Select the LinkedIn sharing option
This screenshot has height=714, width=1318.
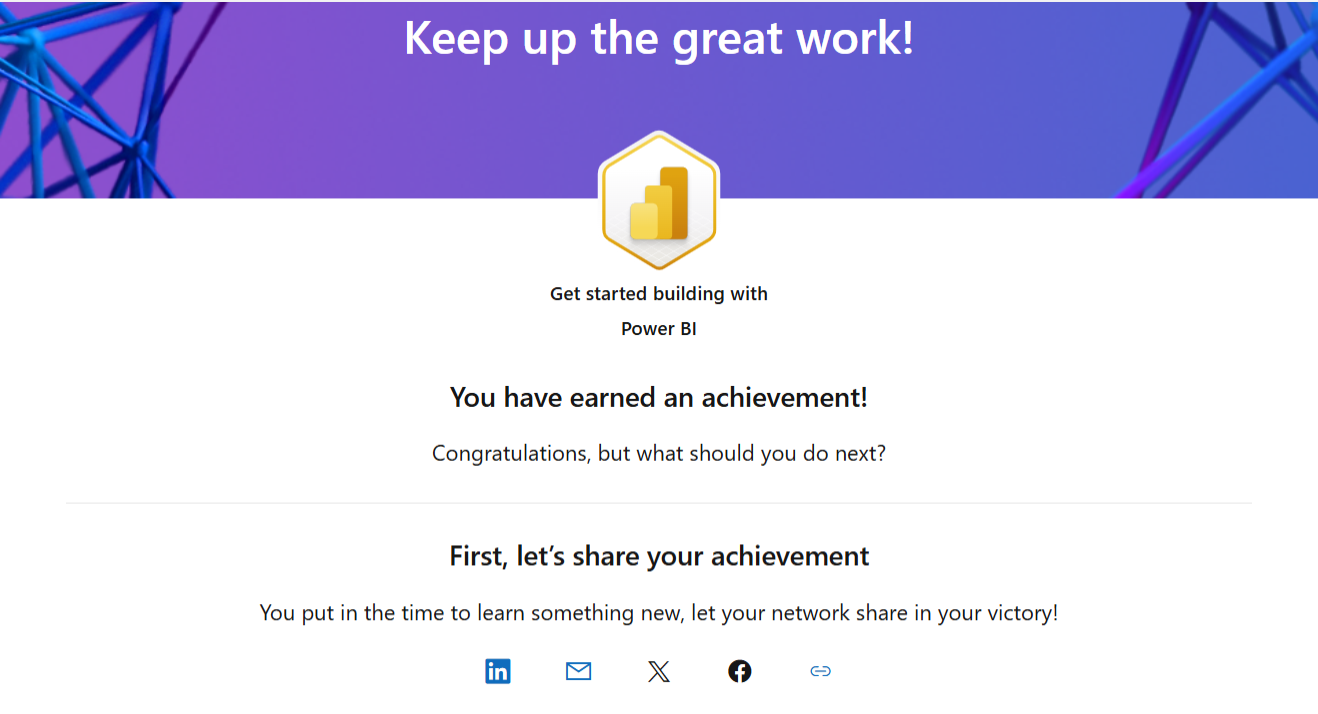498,671
